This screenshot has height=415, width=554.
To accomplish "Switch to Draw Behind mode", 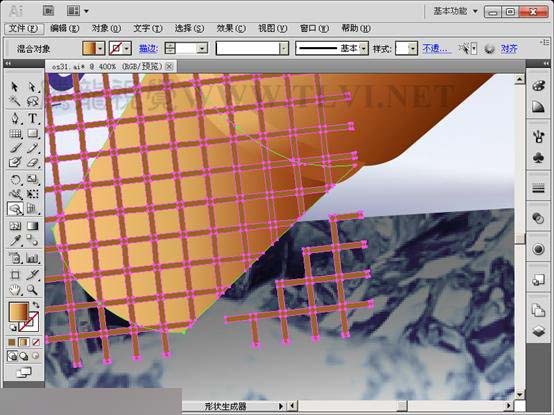I will pos(24,356).
